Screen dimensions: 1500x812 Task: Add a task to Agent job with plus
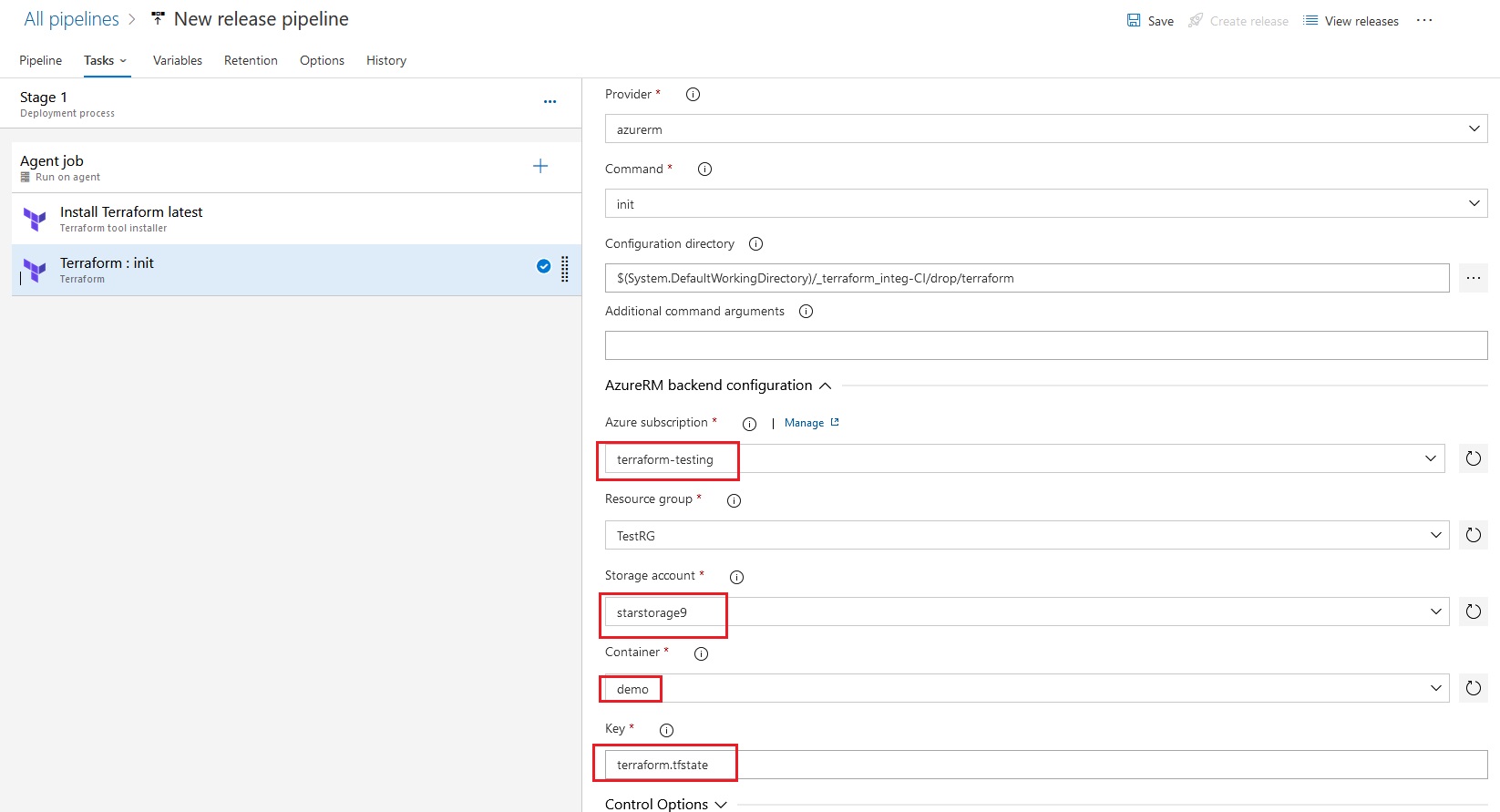(x=540, y=166)
